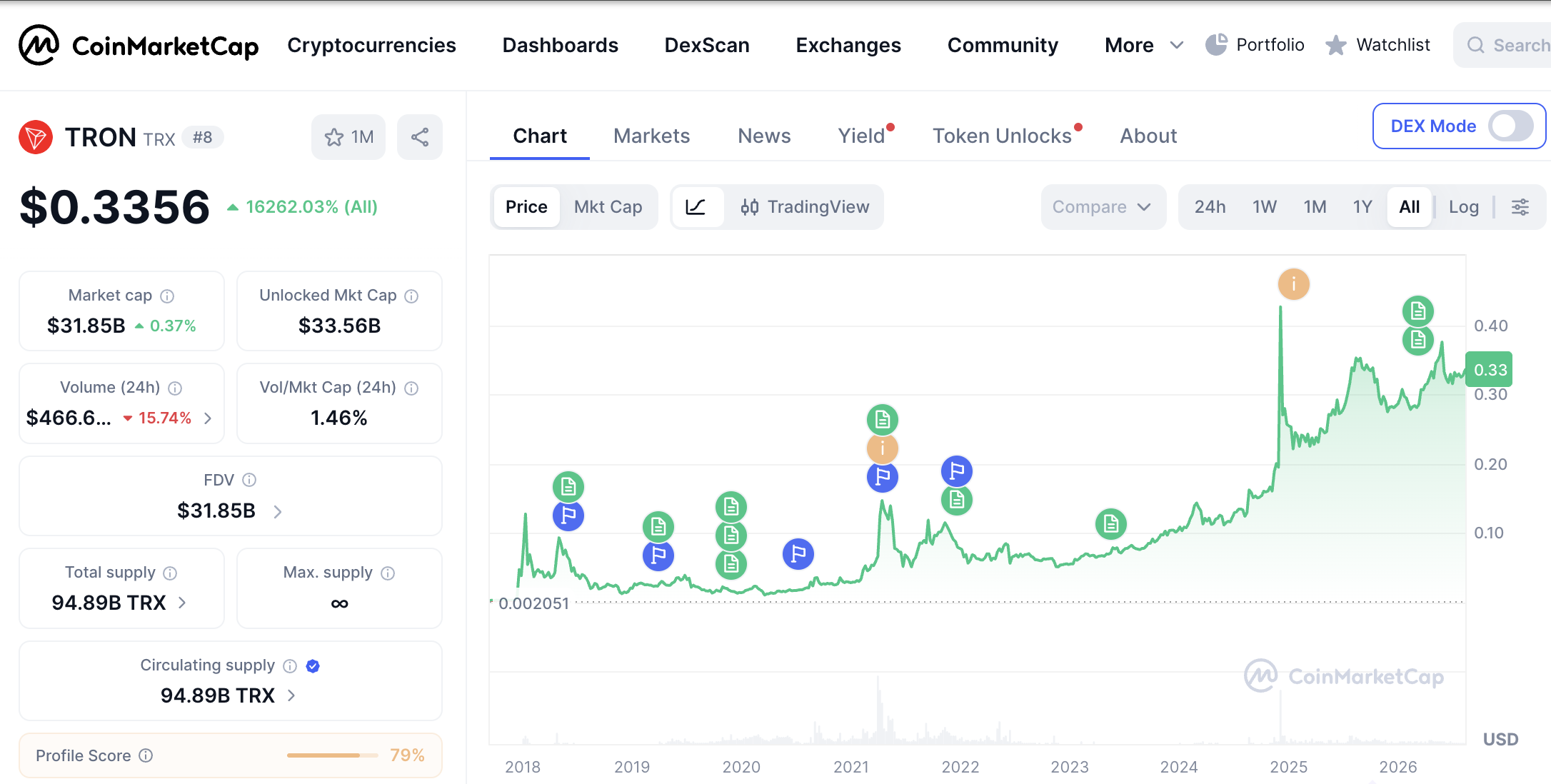Open the blue flag marker near 2020 mid
The height and width of the screenshot is (784, 1551).
[x=798, y=554]
